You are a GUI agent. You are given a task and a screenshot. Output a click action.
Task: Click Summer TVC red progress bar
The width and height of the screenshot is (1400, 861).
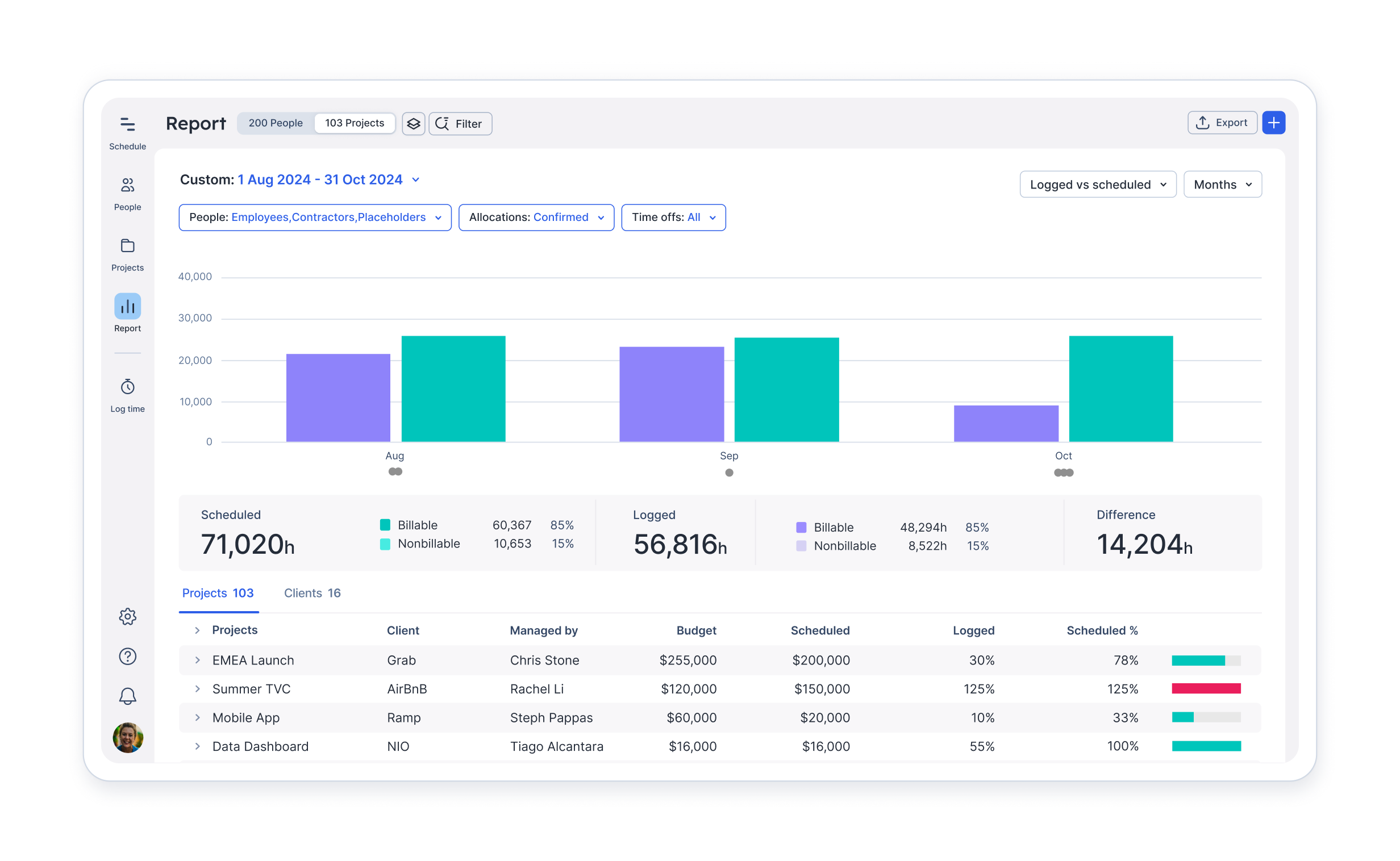coord(1206,688)
